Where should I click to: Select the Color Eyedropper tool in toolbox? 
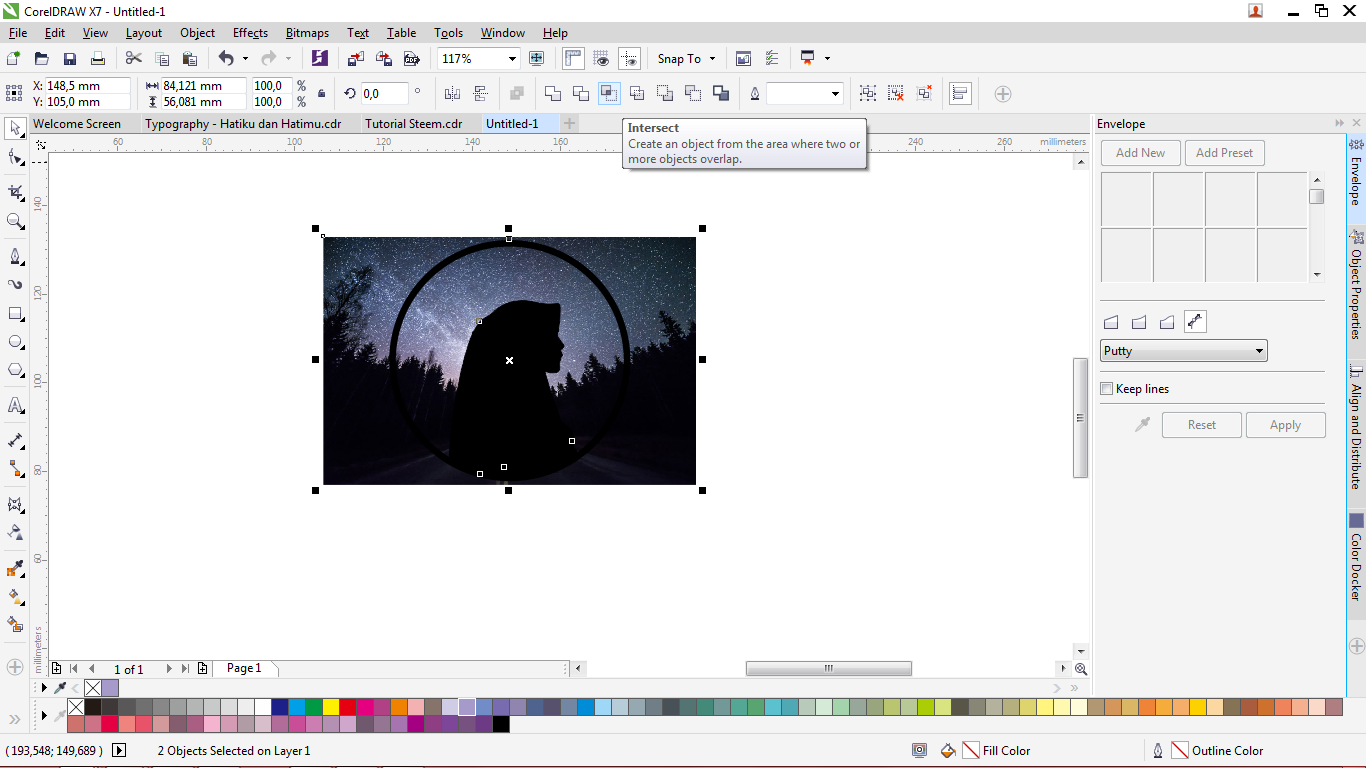tap(15, 568)
